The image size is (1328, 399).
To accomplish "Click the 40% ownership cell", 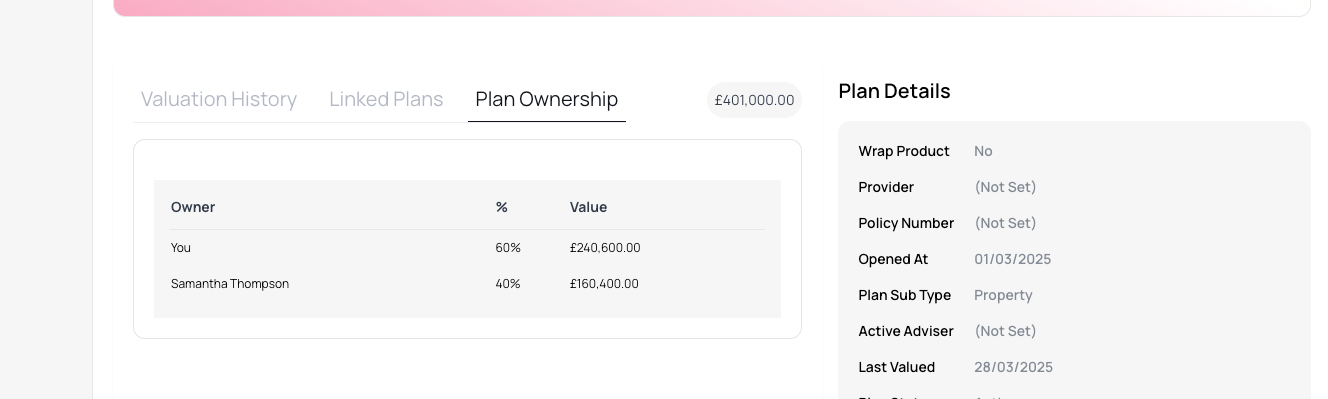I will point(508,284).
